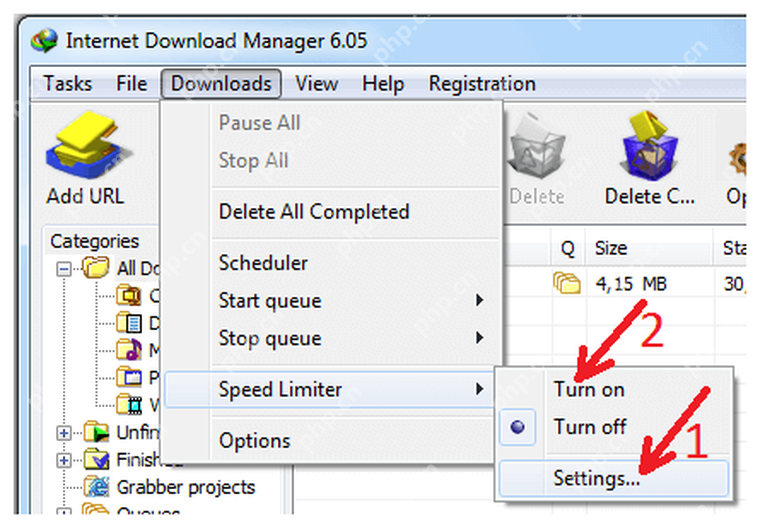Select the Unfinished folder icon
This screenshot has width=760, height=528.
pos(96,432)
